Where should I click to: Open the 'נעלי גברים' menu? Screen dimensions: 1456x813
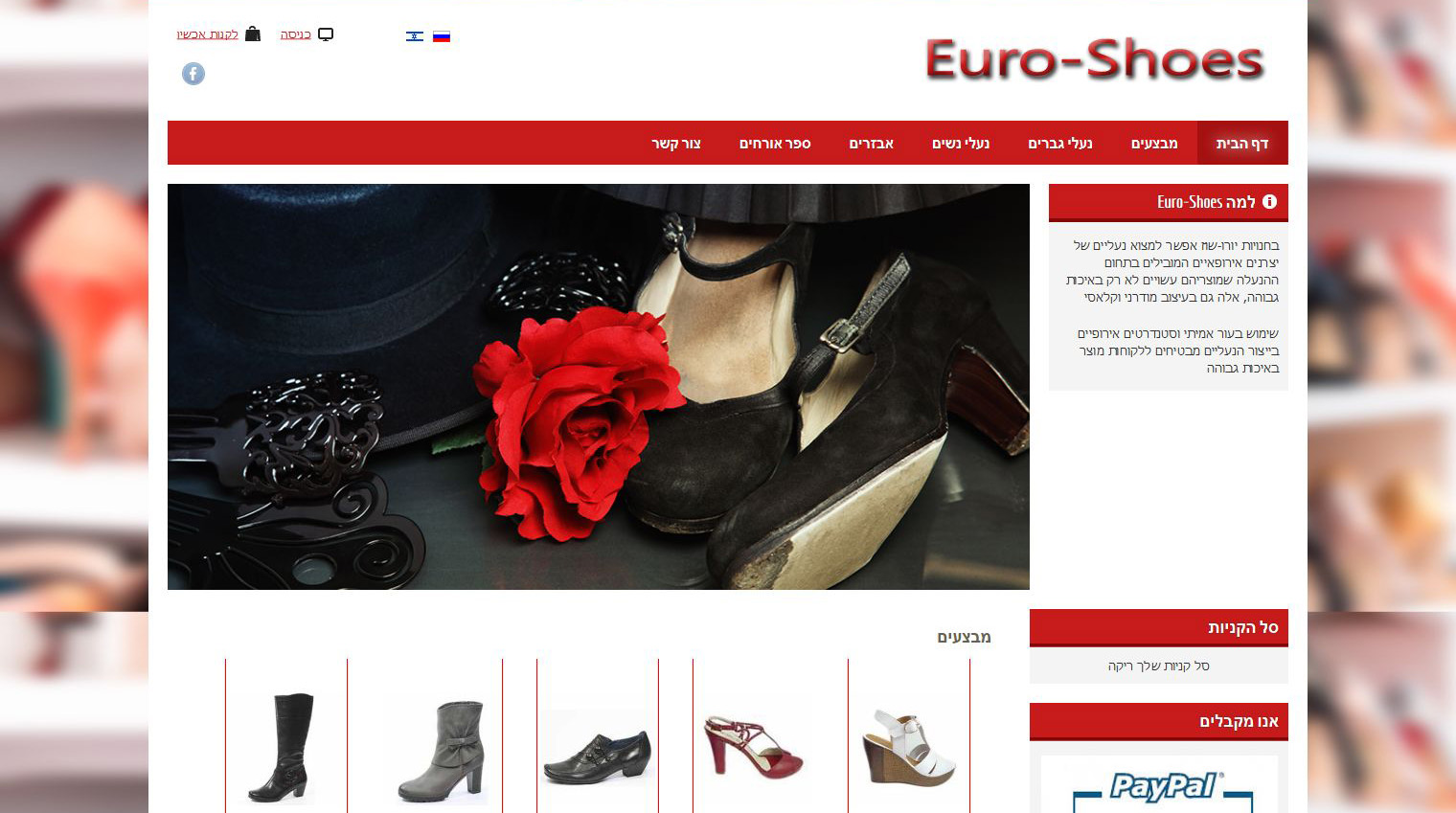1060,143
